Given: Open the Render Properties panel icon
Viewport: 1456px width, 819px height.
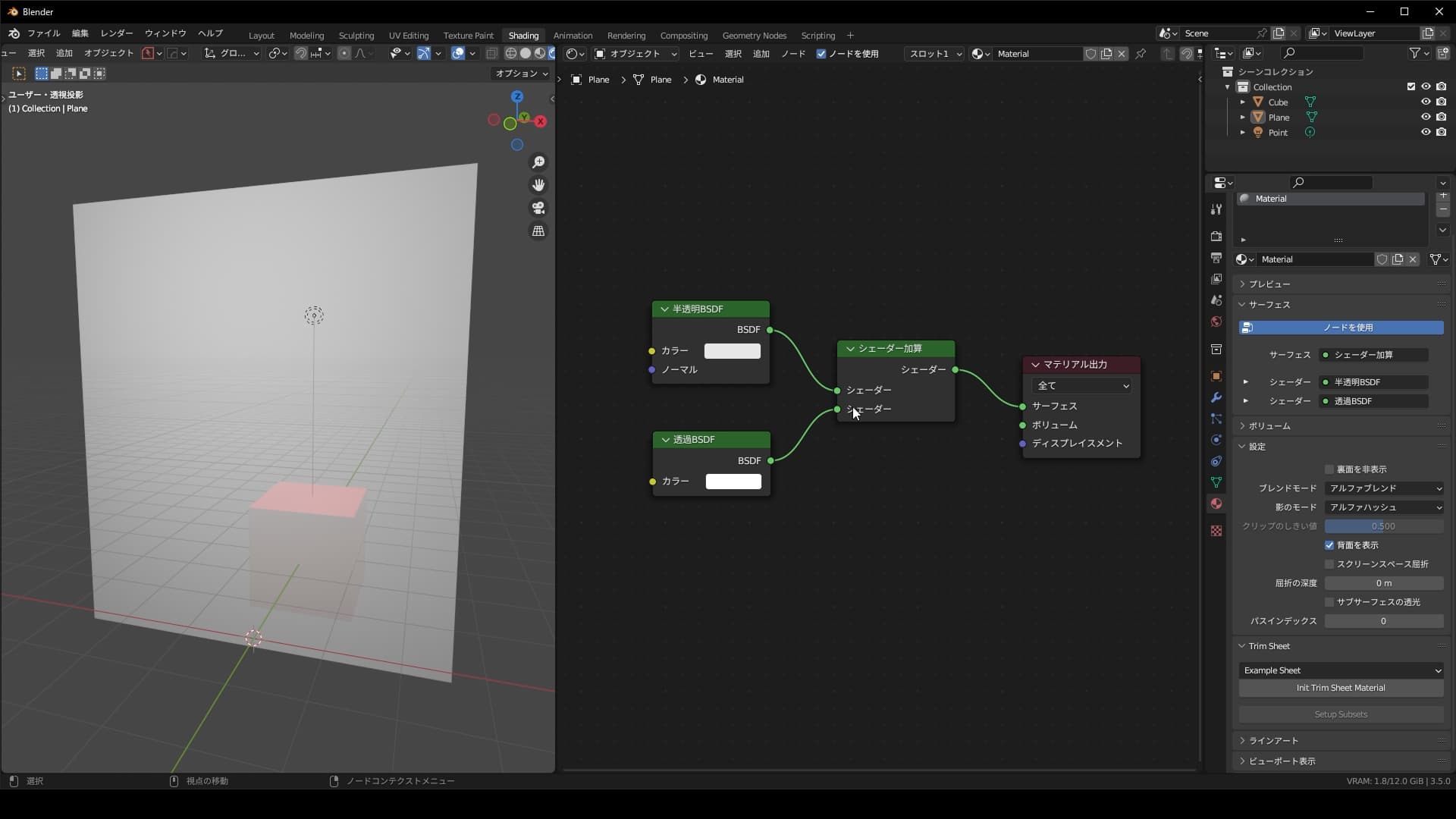Looking at the screenshot, I should [1216, 236].
